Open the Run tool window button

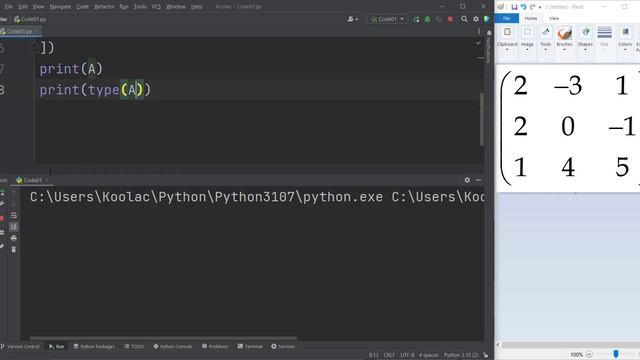pos(56,347)
